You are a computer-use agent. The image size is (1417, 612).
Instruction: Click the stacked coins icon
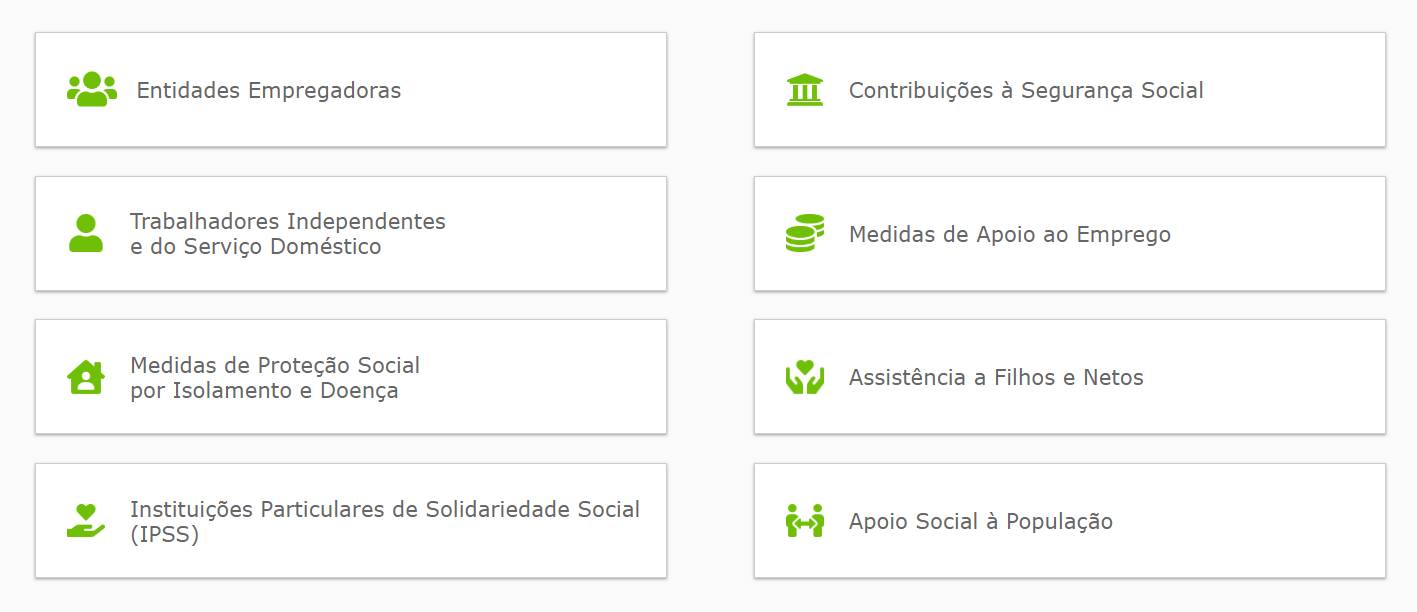point(805,233)
